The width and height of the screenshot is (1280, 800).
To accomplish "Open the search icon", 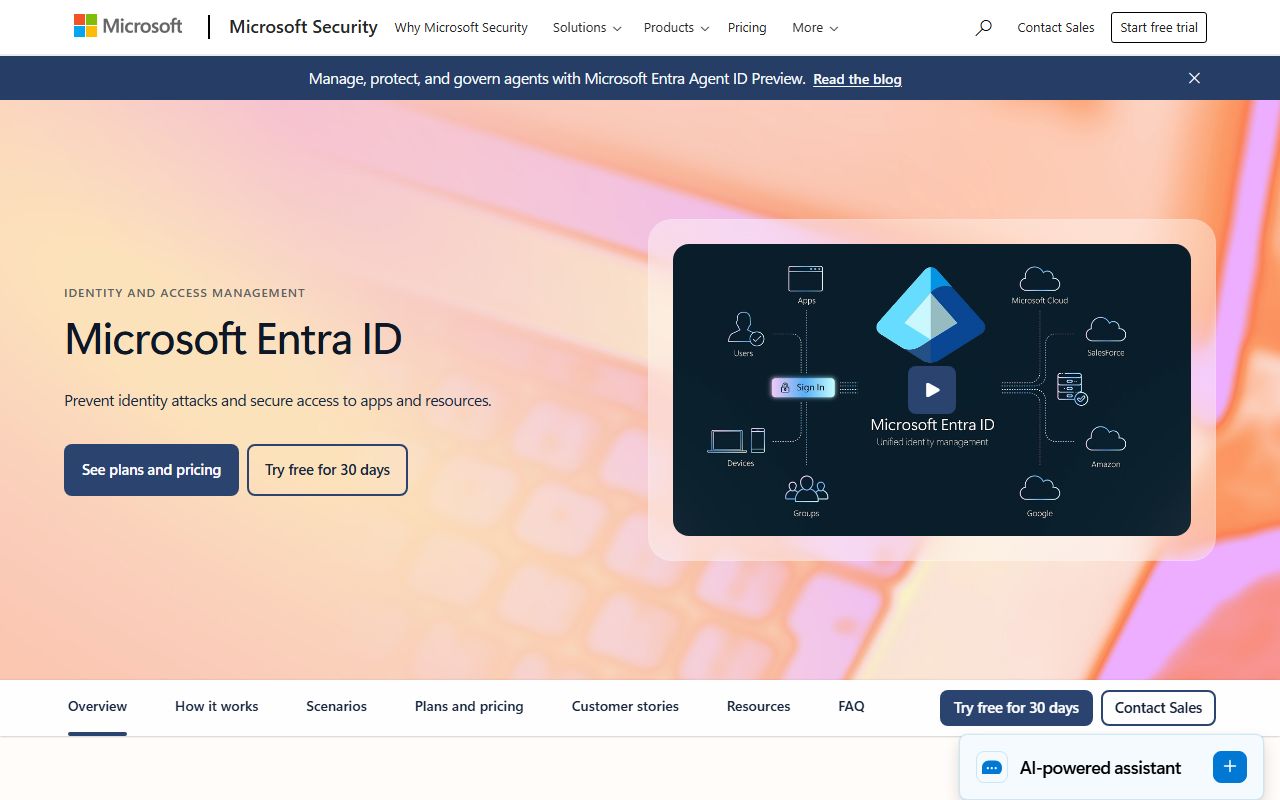I will click(x=983, y=28).
